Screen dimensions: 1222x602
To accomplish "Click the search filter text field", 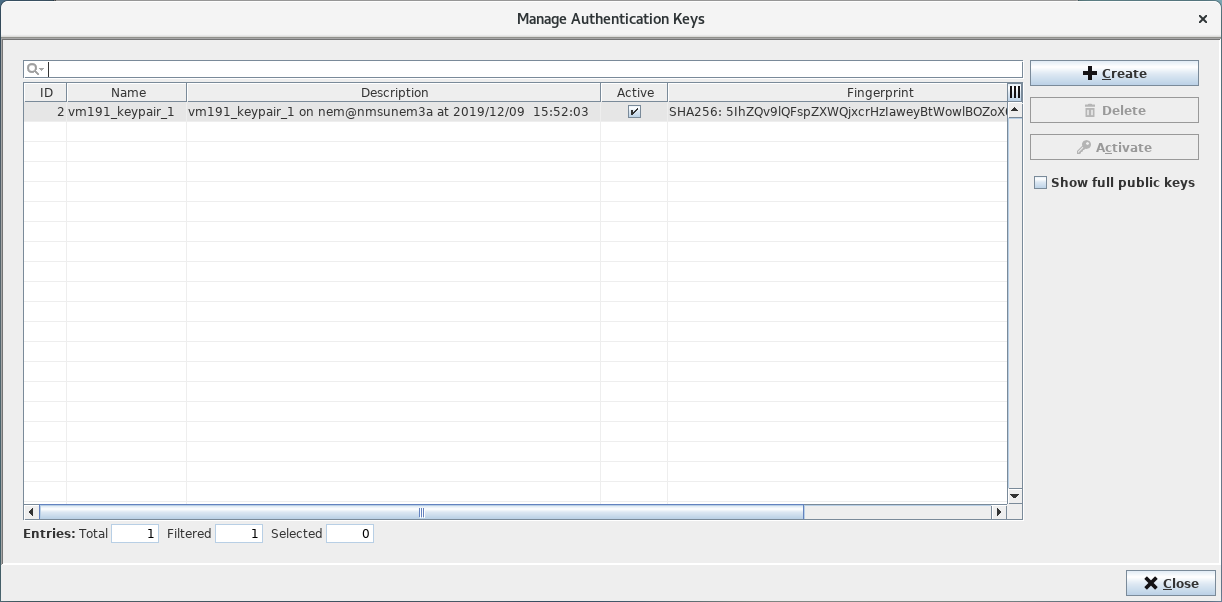I will [x=534, y=69].
